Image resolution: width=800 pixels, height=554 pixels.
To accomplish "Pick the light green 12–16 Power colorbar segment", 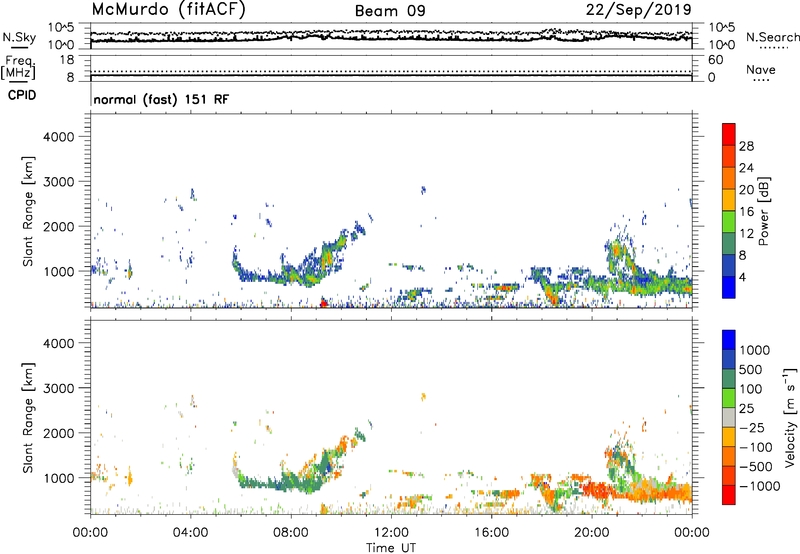I will click(x=729, y=222).
